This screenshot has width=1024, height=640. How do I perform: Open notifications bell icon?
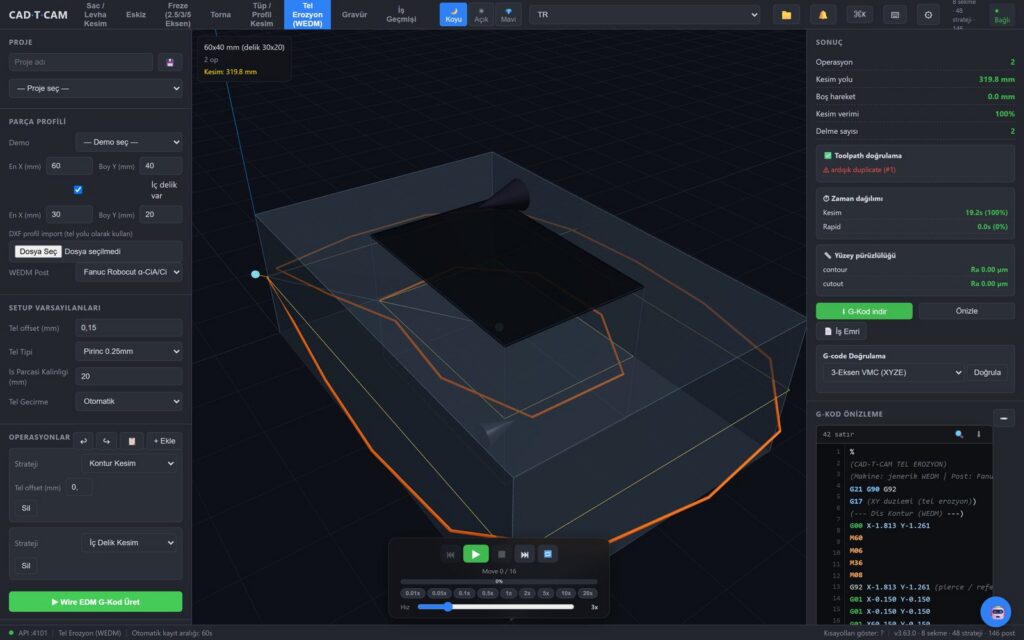point(823,14)
